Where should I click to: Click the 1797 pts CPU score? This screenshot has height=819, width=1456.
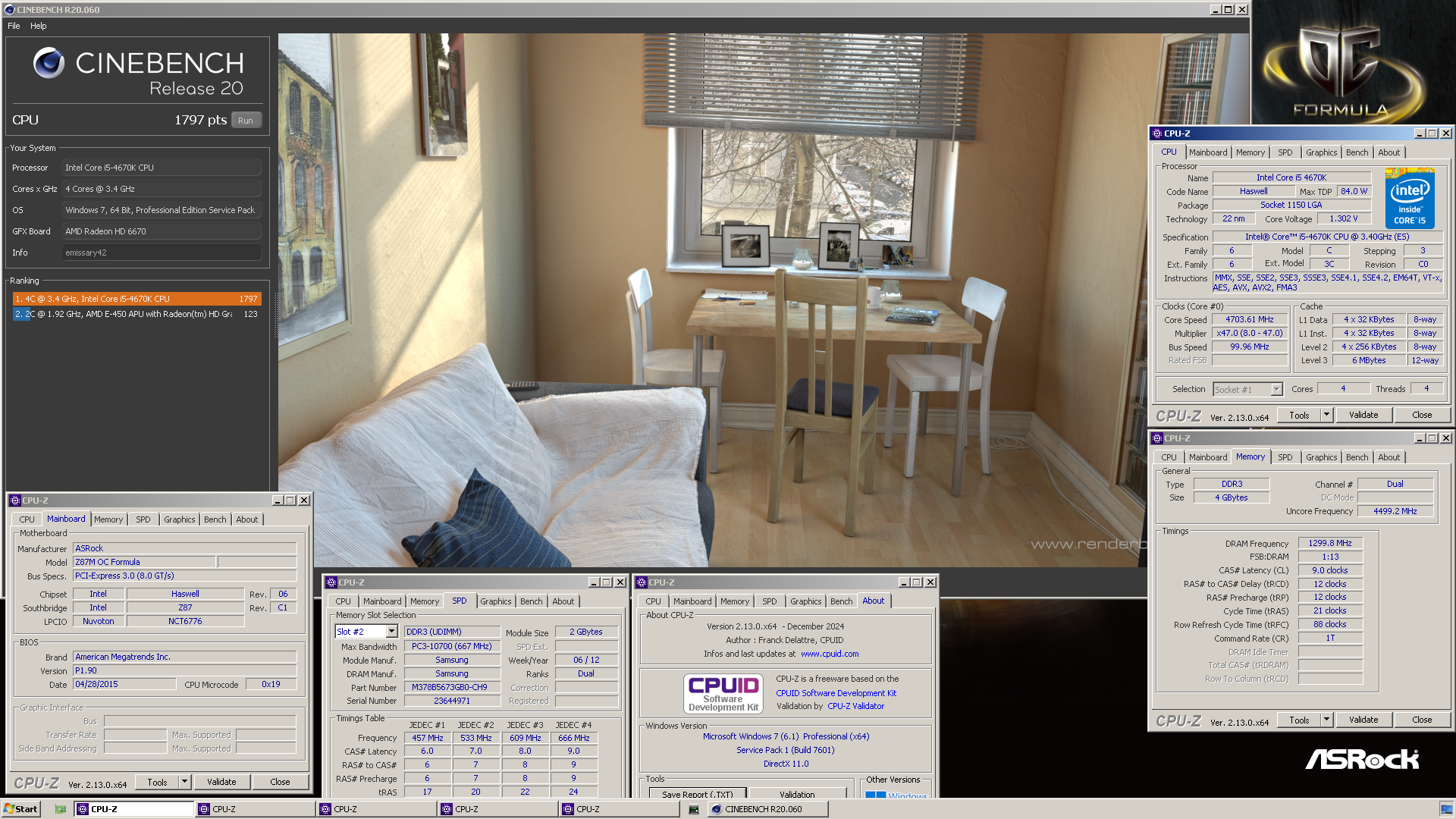click(200, 120)
